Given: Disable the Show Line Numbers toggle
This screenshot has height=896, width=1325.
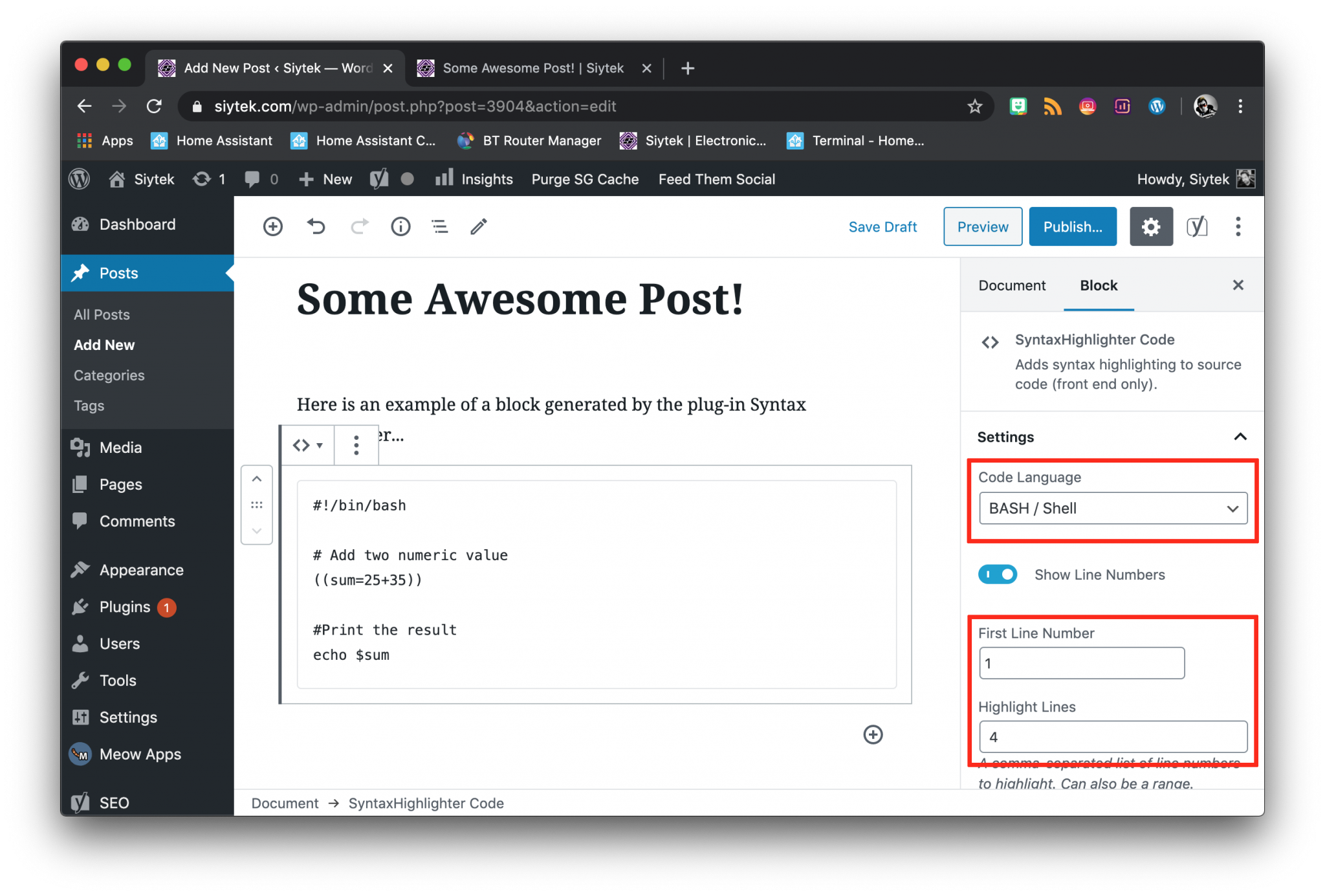Looking at the screenshot, I should coord(997,574).
